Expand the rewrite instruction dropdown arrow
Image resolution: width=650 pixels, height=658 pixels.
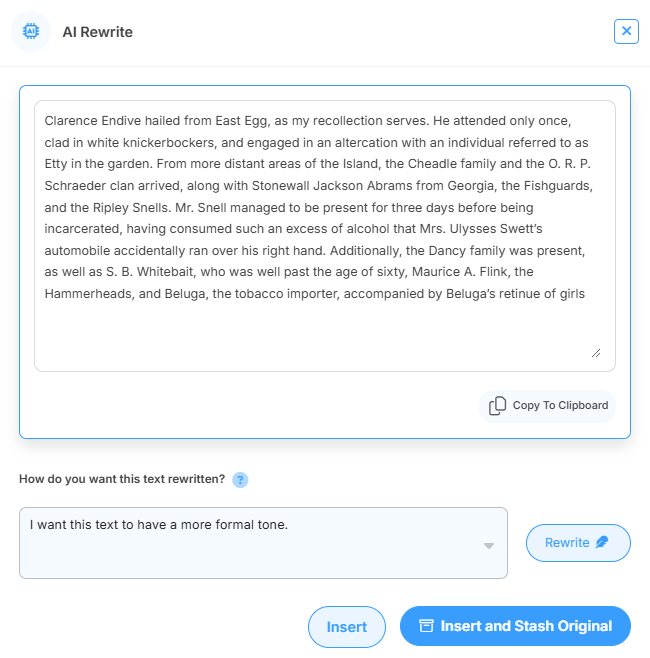click(x=489, y=546)
